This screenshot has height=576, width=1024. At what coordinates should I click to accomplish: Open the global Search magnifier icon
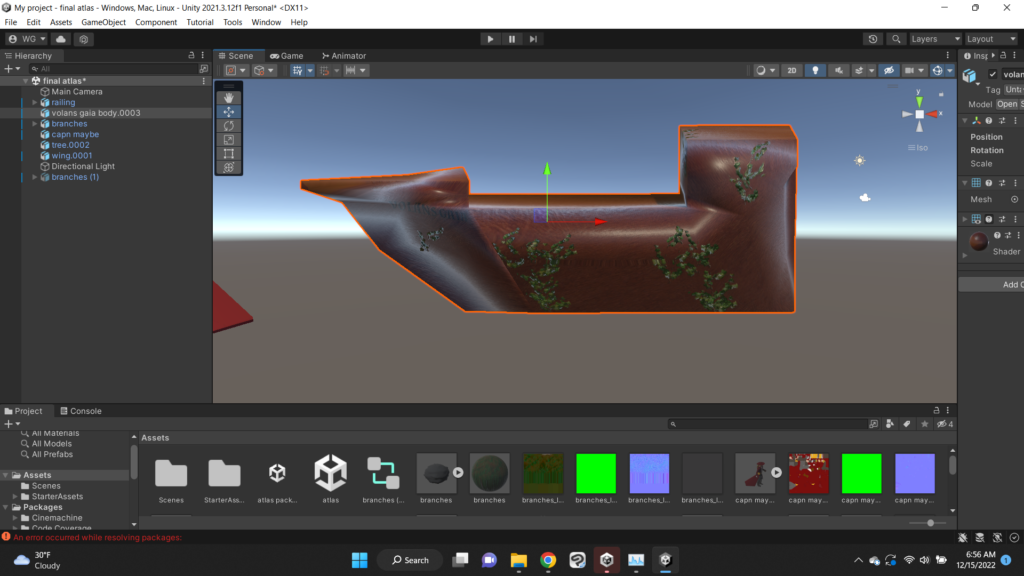896,39
